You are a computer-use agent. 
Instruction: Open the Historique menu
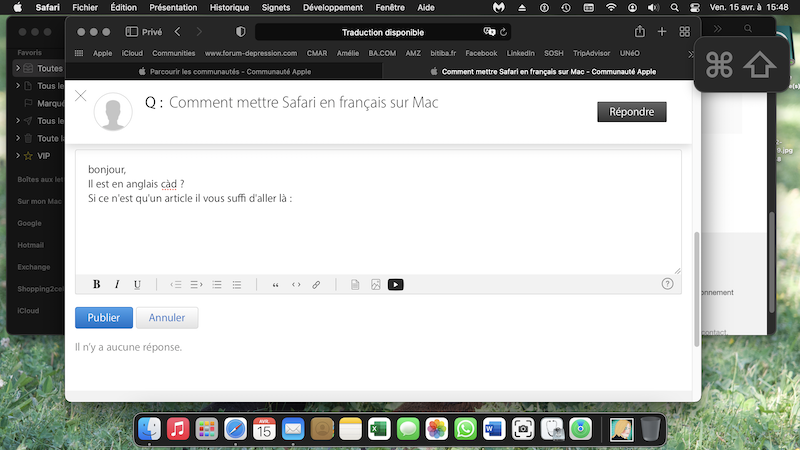click(229, 7)
